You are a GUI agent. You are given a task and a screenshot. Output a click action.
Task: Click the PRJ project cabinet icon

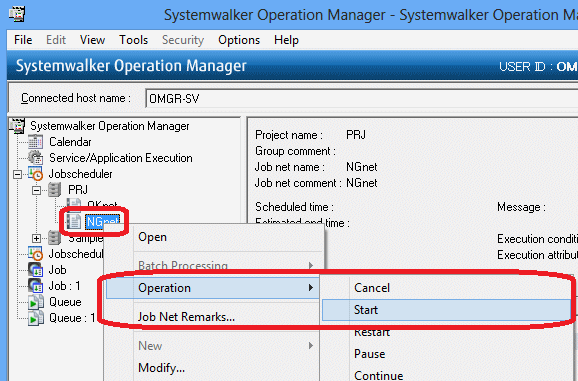tap(55, 190)
